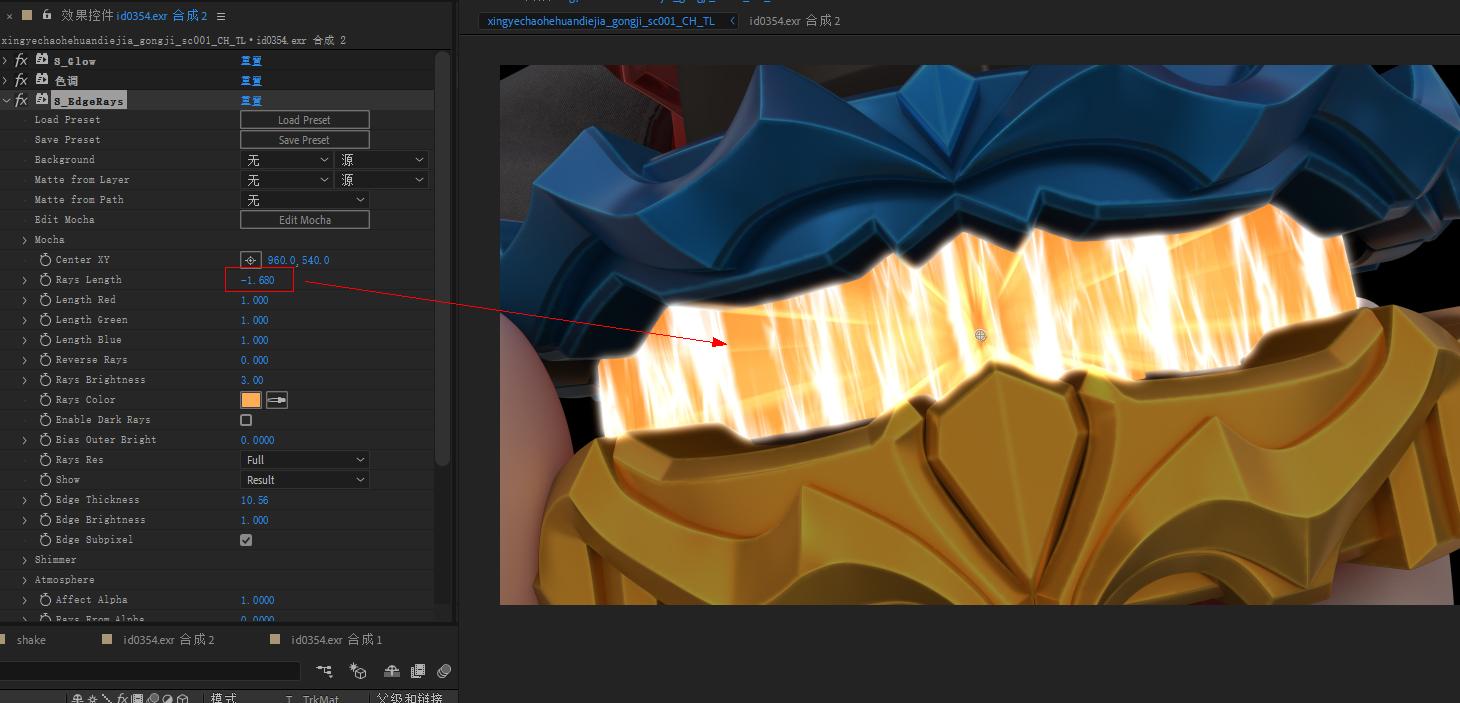The height and width of the screenshot is (703, 1460).
Task: Toggle stopwatch for Edge Subpixel
Action: point(45,540)
